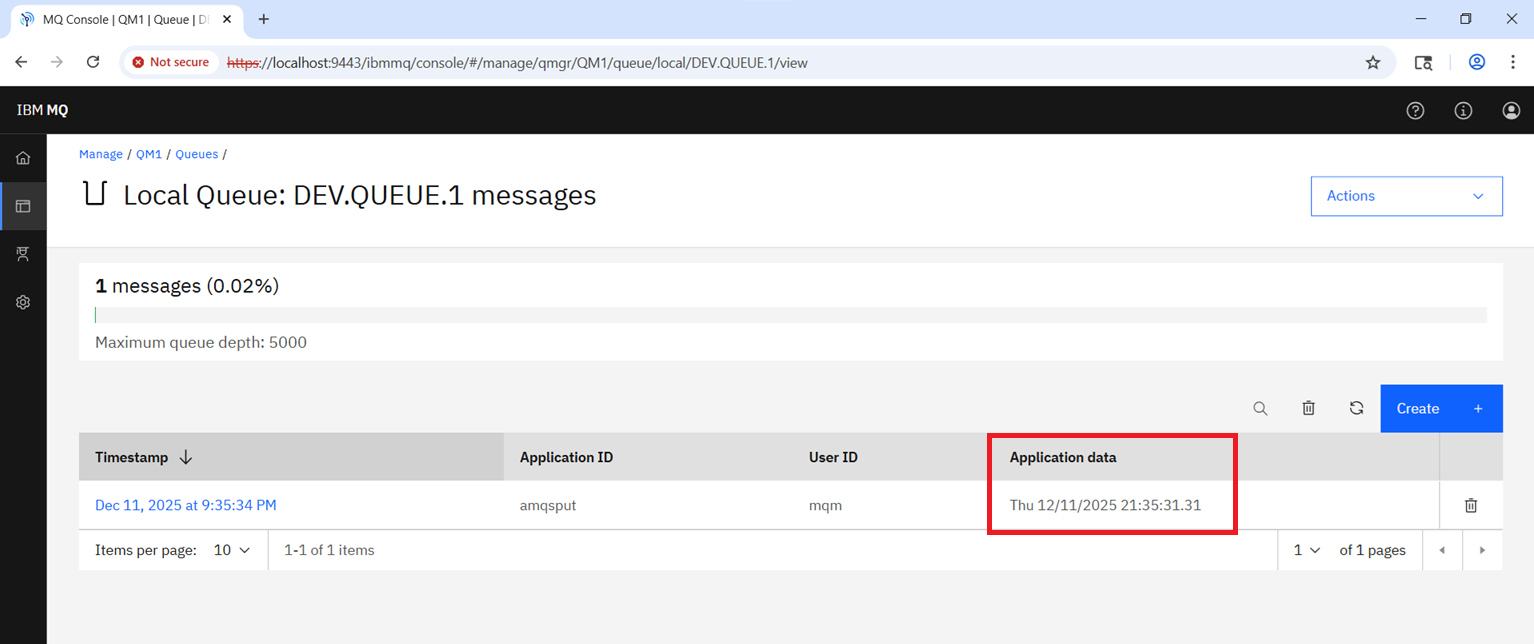Image resolution: width=1534 pixels, height=644 pixels.
Task: Click the Thu 12/11/2025 21:35:31.31 cell
Action: click(1105, 505)
